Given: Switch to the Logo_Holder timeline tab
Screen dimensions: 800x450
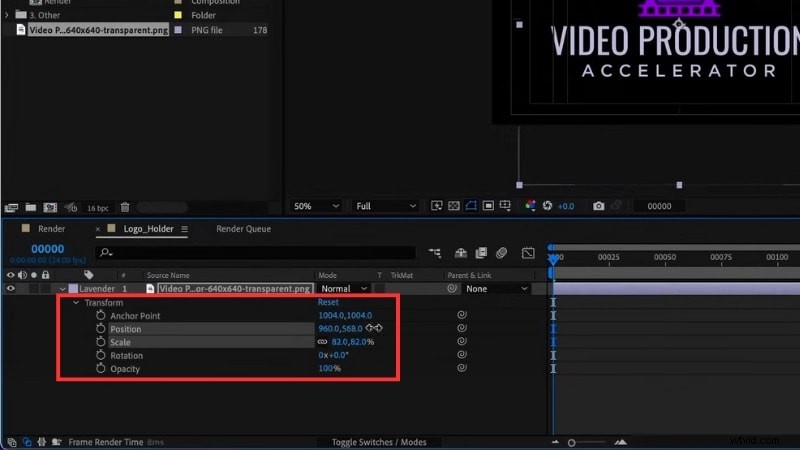Looking at the screenshot, I should tap(148, 229).
